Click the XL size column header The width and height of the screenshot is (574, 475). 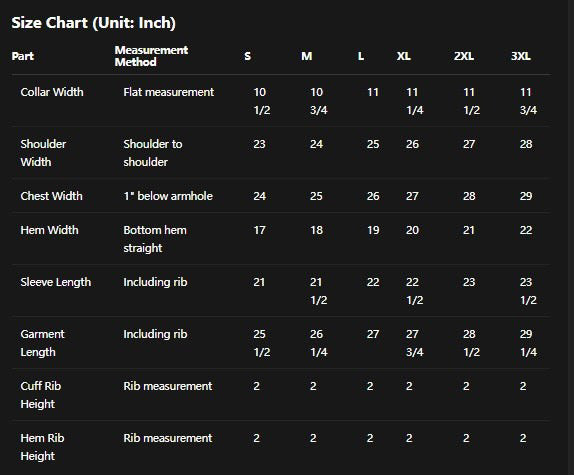coord(404,56)
